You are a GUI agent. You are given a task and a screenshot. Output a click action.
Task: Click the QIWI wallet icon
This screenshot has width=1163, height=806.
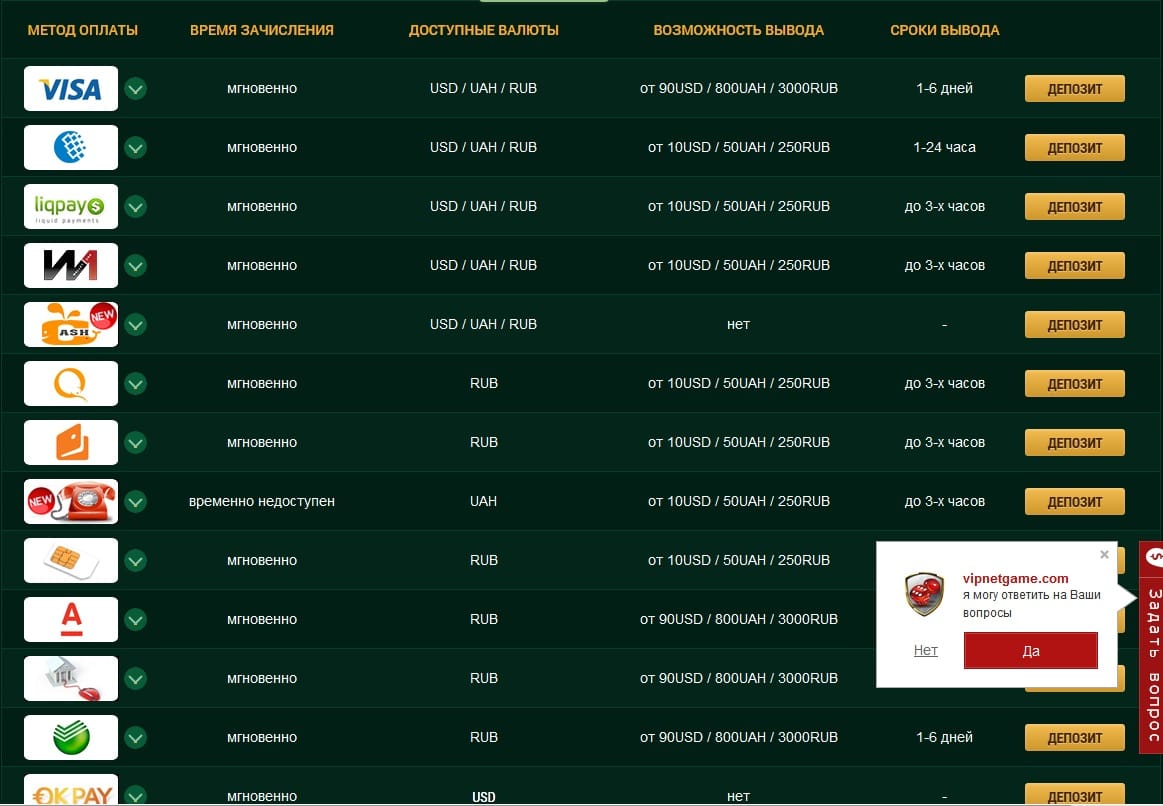point(70,384)
